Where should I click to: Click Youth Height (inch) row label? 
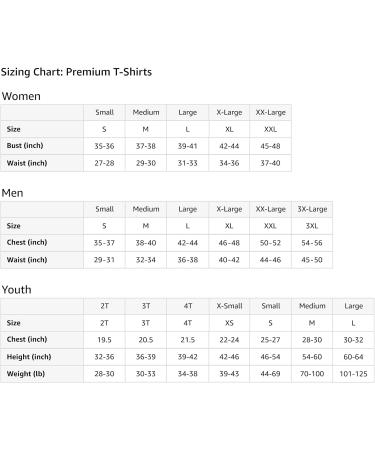(29, 357)
